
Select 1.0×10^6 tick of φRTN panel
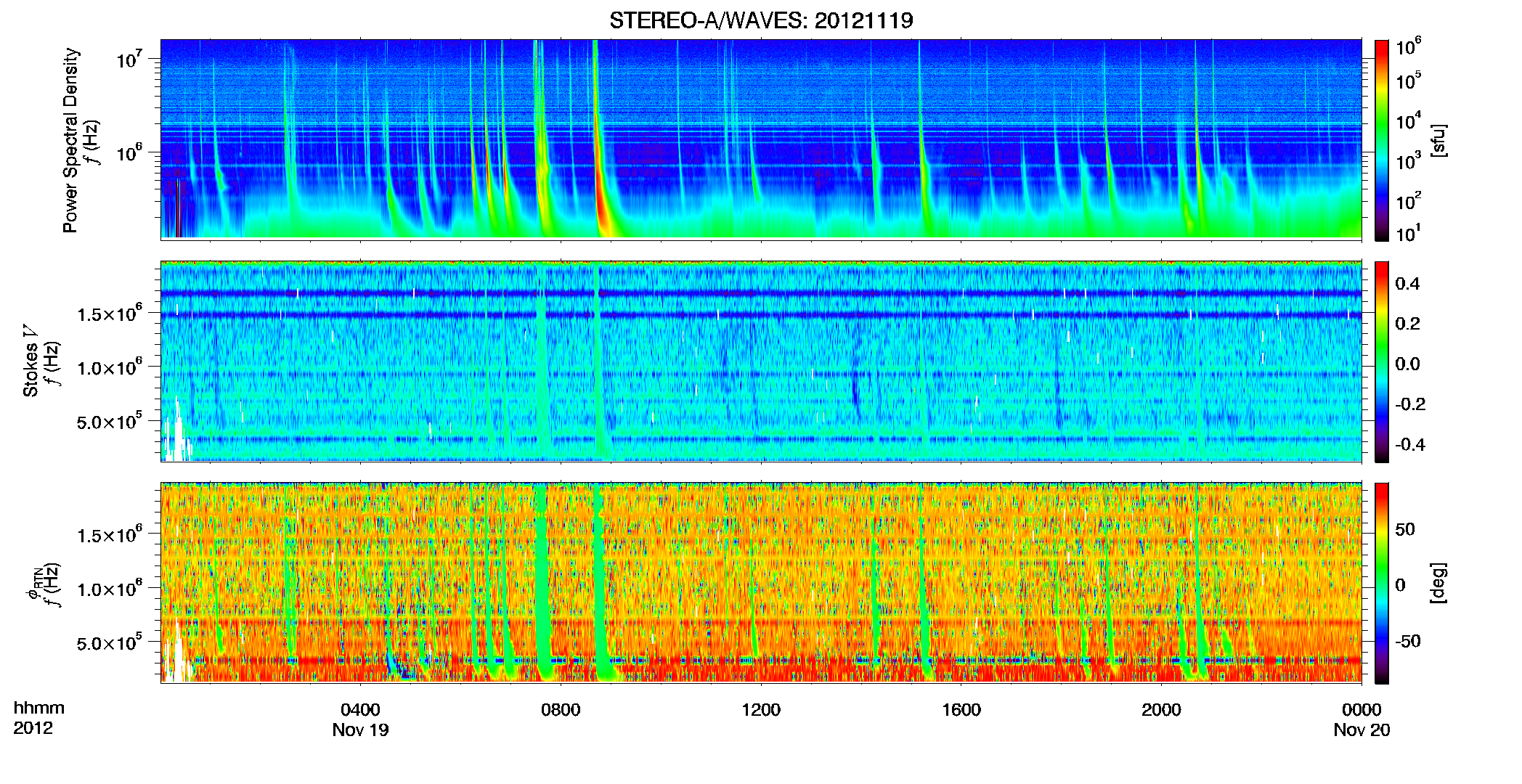pos(109,588)
